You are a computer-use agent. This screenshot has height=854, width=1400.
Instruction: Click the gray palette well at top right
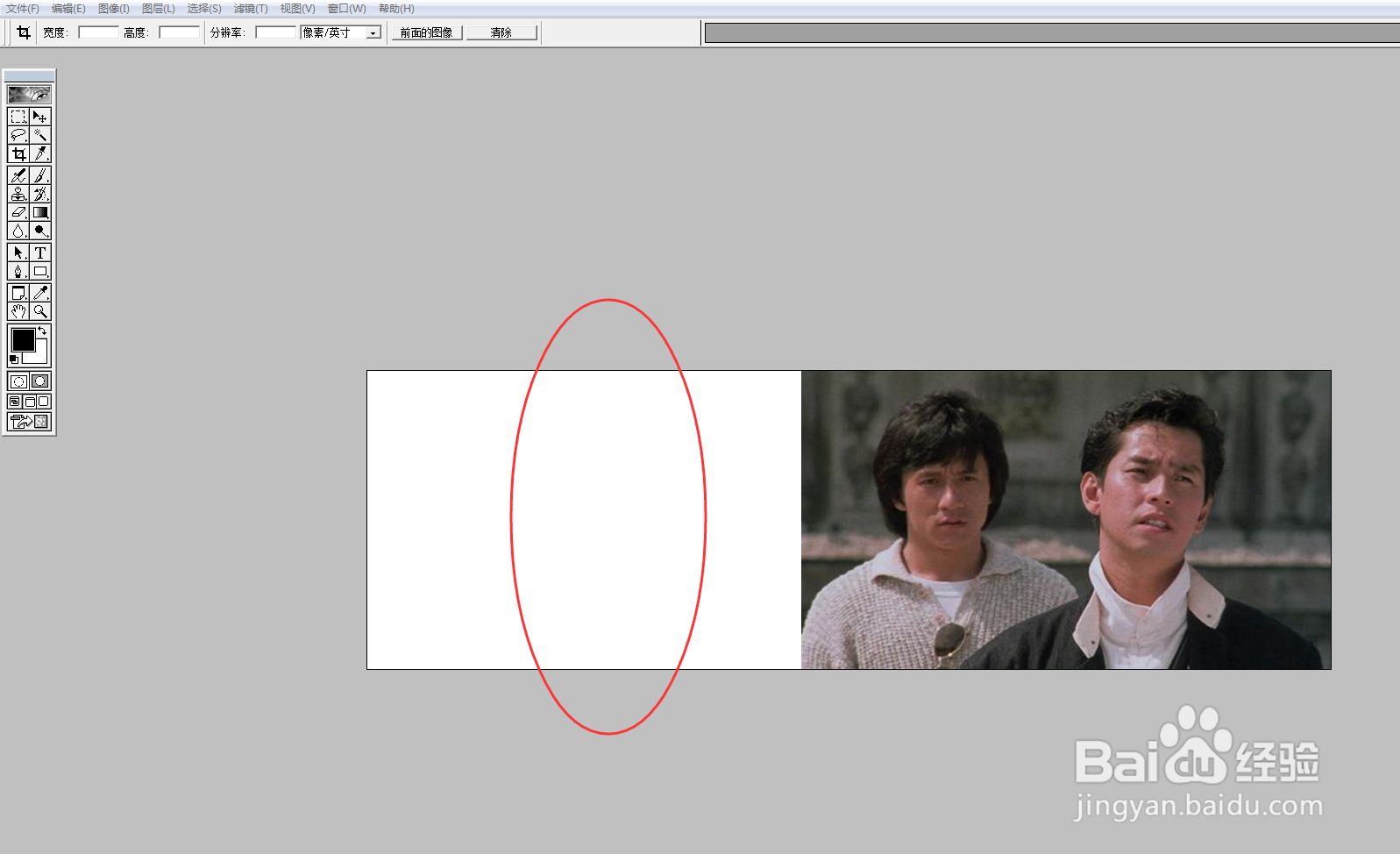(1052, 33)
